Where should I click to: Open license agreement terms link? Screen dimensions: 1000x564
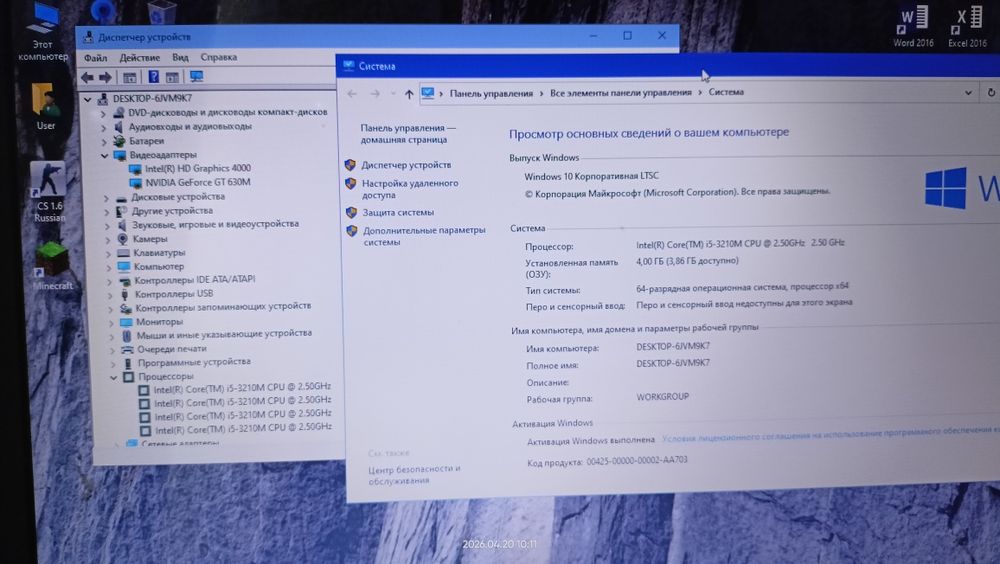click(830, 434)
